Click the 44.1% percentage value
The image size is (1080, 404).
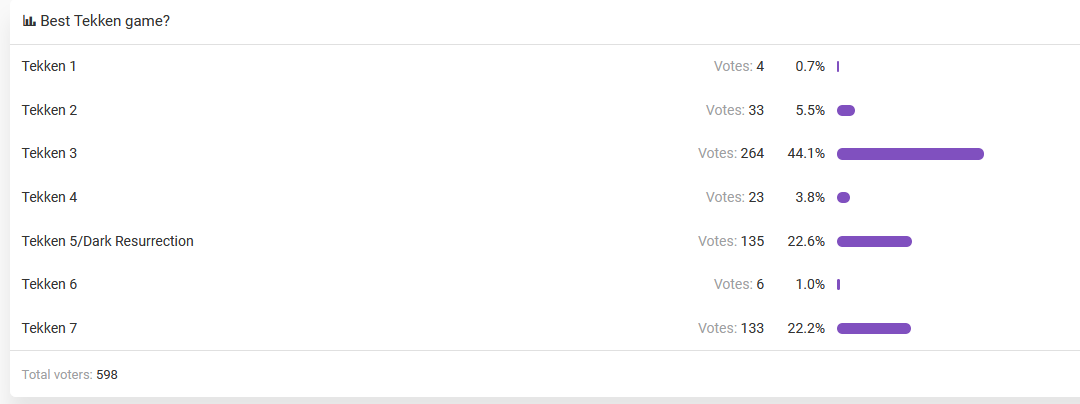[x=806, y=153]
